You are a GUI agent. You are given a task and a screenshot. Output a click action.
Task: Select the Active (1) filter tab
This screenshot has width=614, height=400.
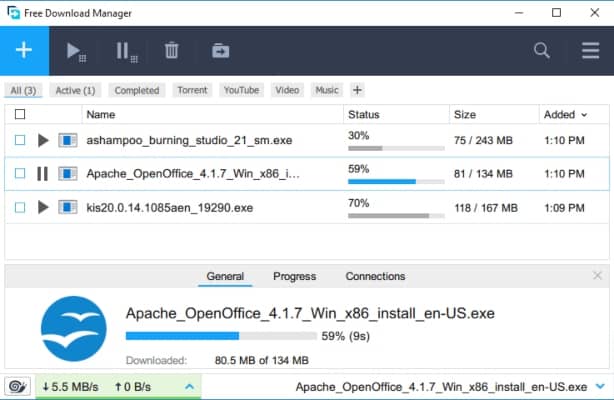point(76,90)
